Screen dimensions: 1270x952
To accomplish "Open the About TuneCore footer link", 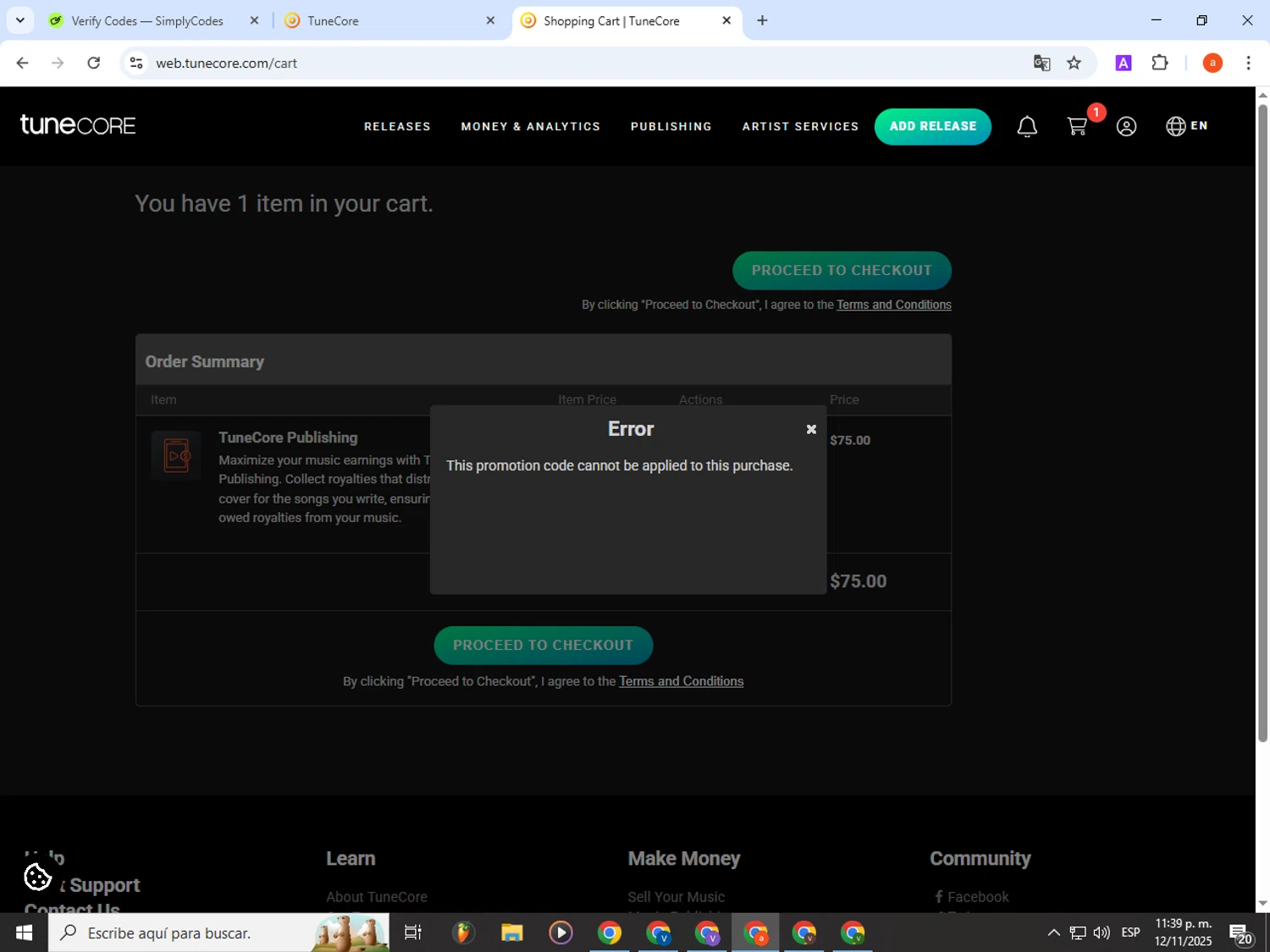I will pos(377,897).
